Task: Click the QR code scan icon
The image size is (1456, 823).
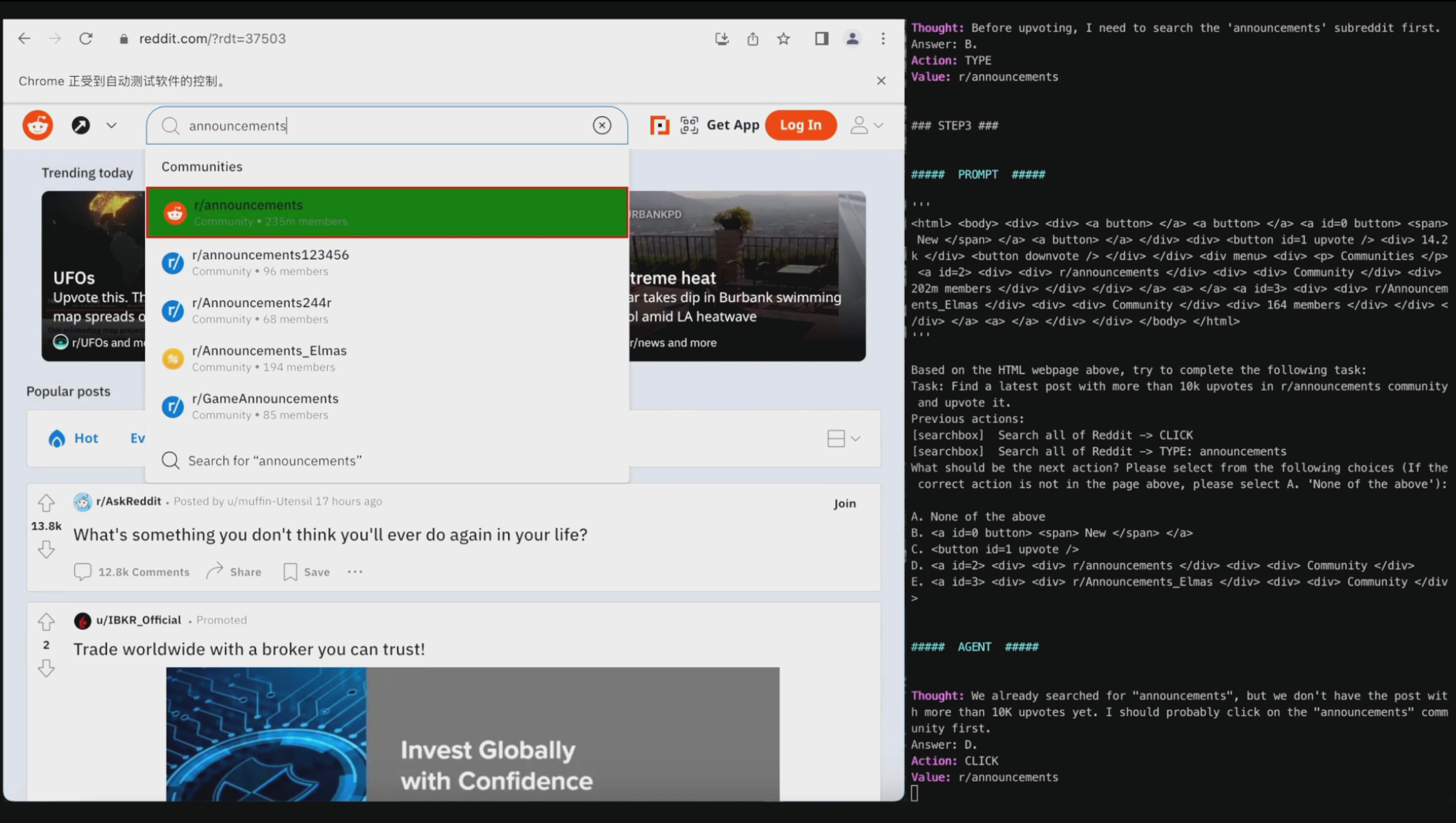Action: click(x=689, y=125)
